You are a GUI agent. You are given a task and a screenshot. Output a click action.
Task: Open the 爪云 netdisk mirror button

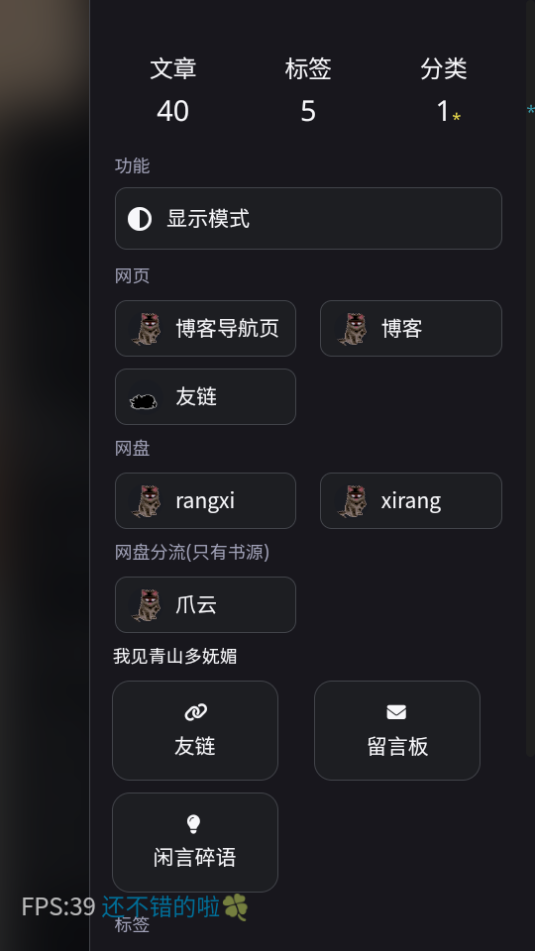[x=205, y=605]
